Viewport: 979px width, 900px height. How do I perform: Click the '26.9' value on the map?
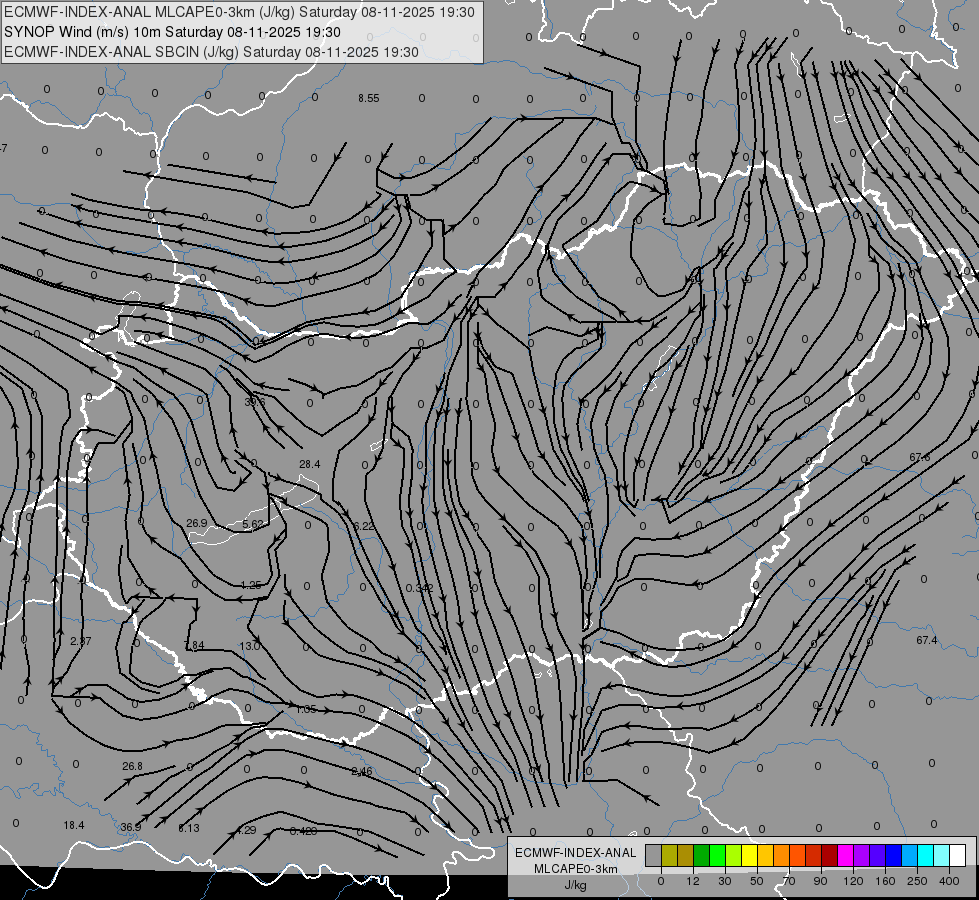(x=197, y=523)
